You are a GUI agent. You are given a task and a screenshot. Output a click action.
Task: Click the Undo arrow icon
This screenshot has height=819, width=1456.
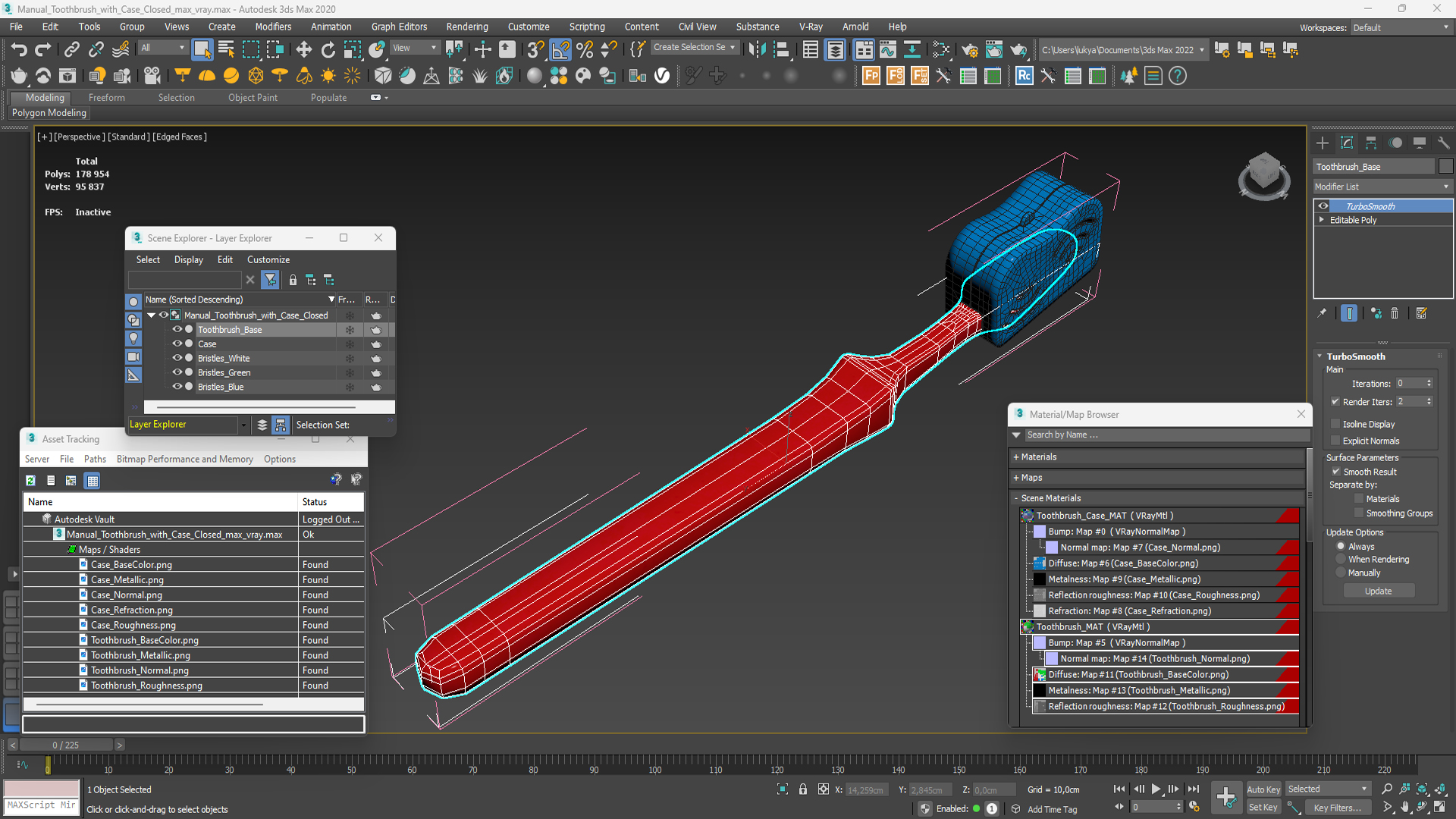point(19,50)
